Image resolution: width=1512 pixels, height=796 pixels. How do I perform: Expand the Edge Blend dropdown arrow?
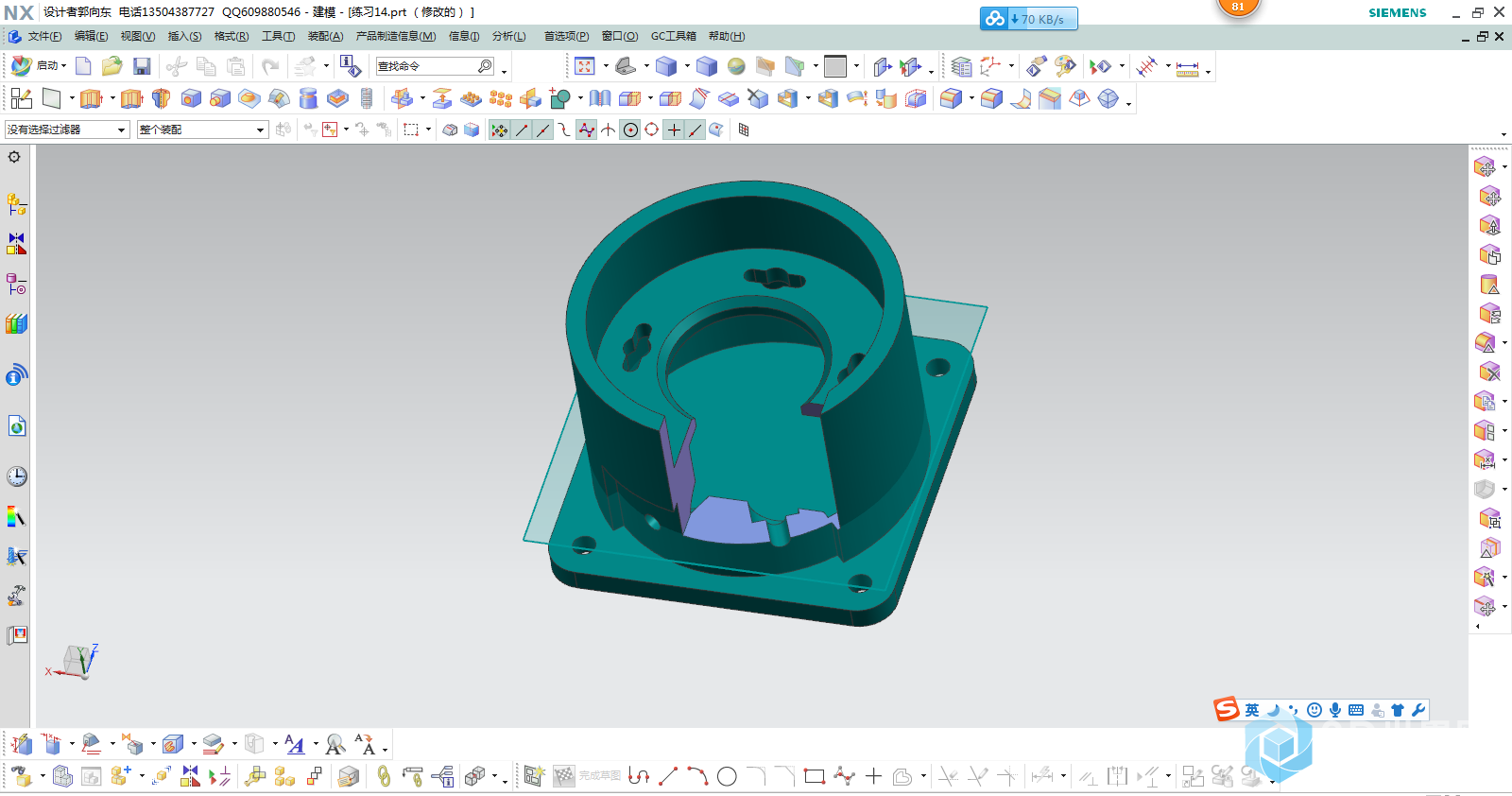point(971,98)
